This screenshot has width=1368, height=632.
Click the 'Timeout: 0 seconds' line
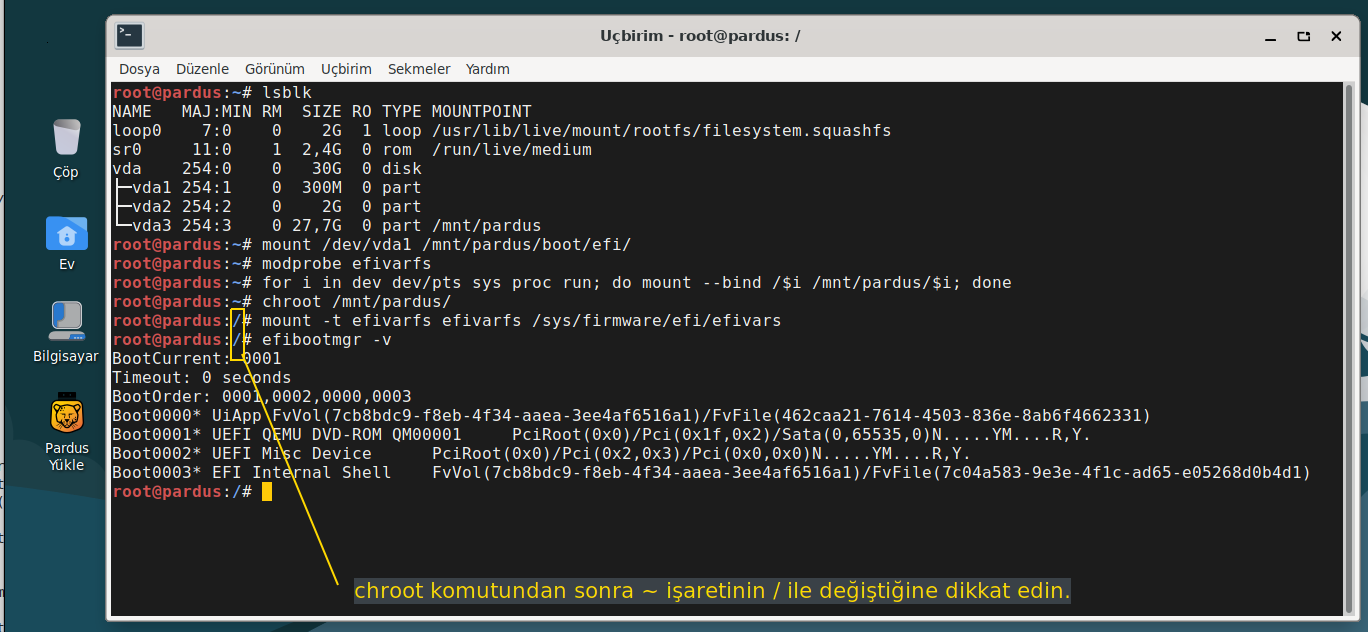202,377
